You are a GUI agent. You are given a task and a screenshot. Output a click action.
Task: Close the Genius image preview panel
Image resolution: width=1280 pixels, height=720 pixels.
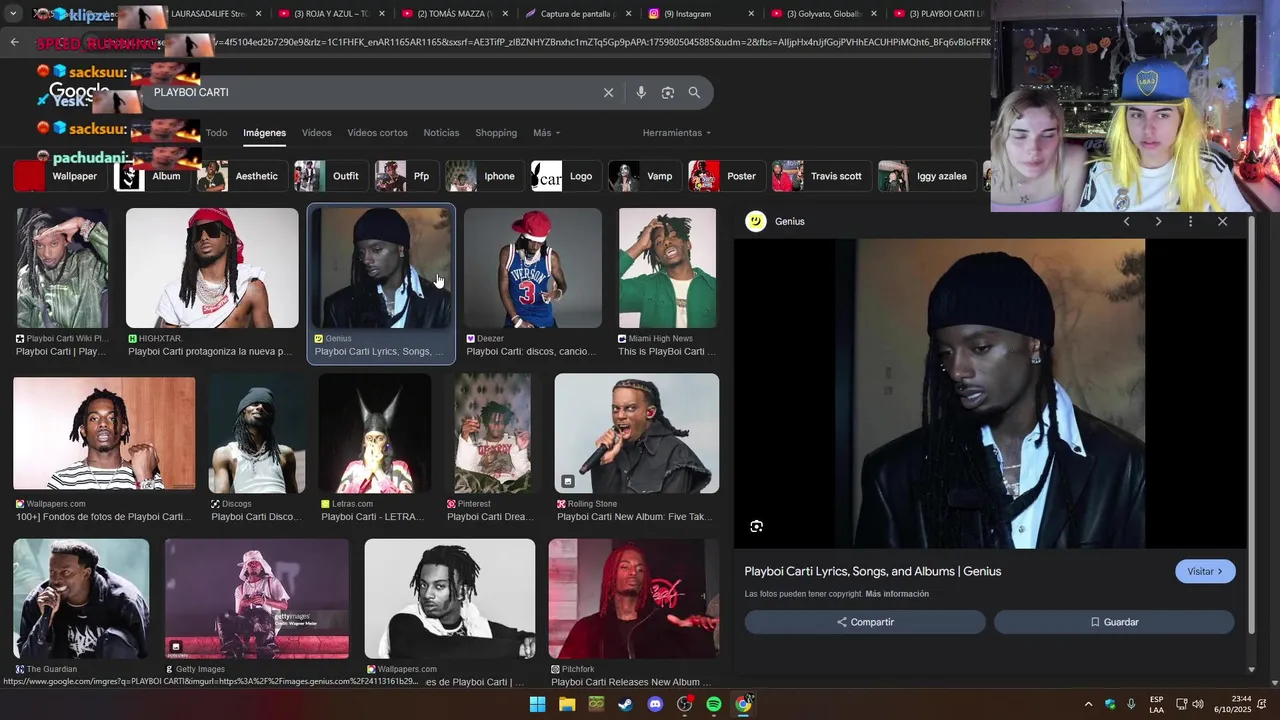tap(1222, 222)
